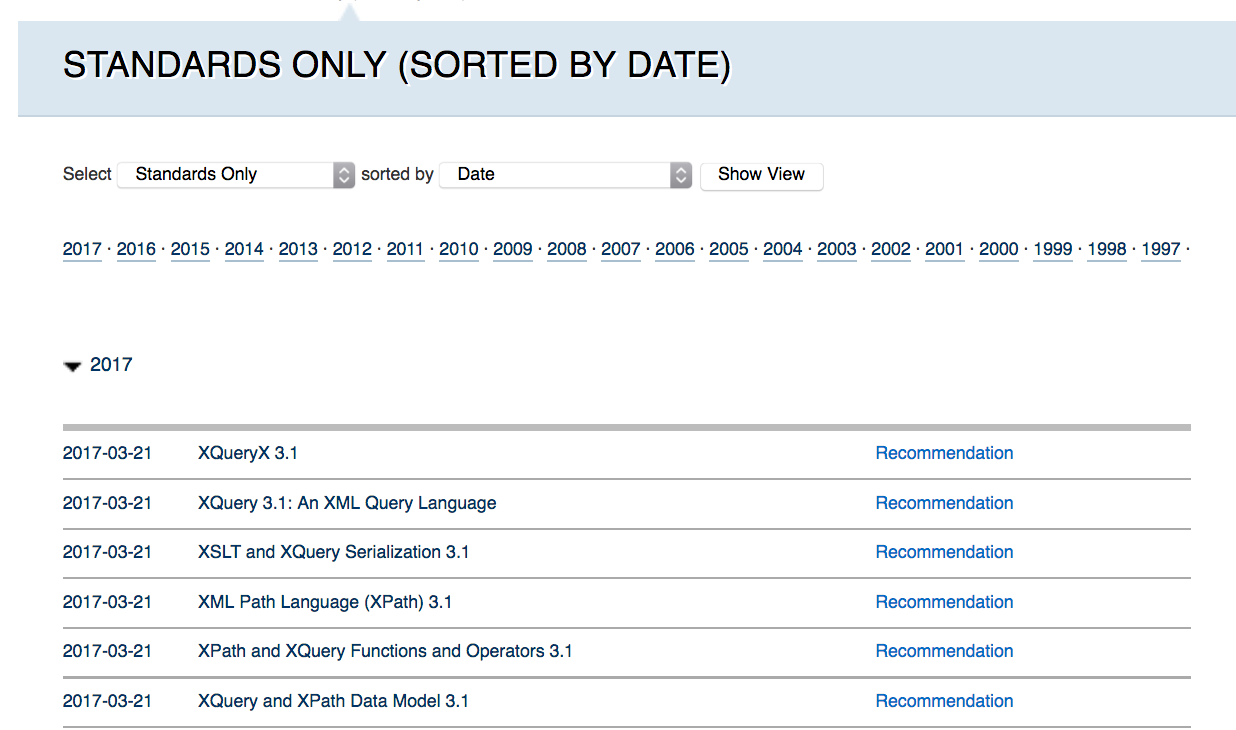1236x730 pixels.
Task: Jump to the 2010 year link
Action: (459, 249)
